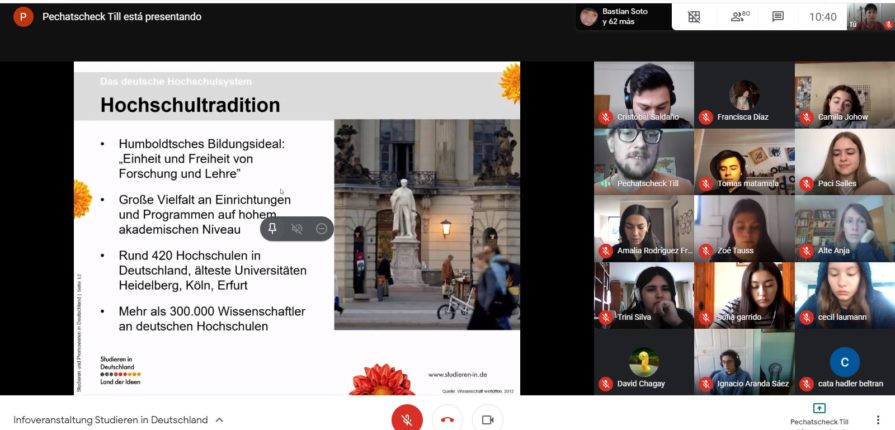Hang up the call
895x430 pixels.
[447, 419]
